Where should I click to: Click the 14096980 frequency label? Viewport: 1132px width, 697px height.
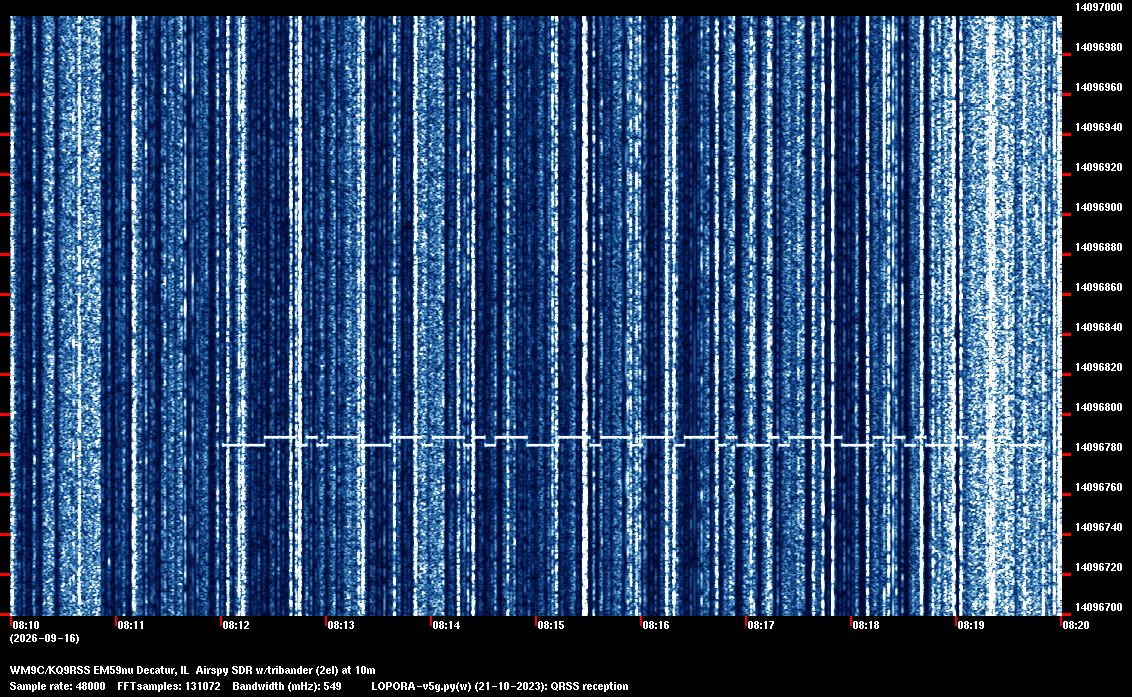click(x=1098, y=47)
